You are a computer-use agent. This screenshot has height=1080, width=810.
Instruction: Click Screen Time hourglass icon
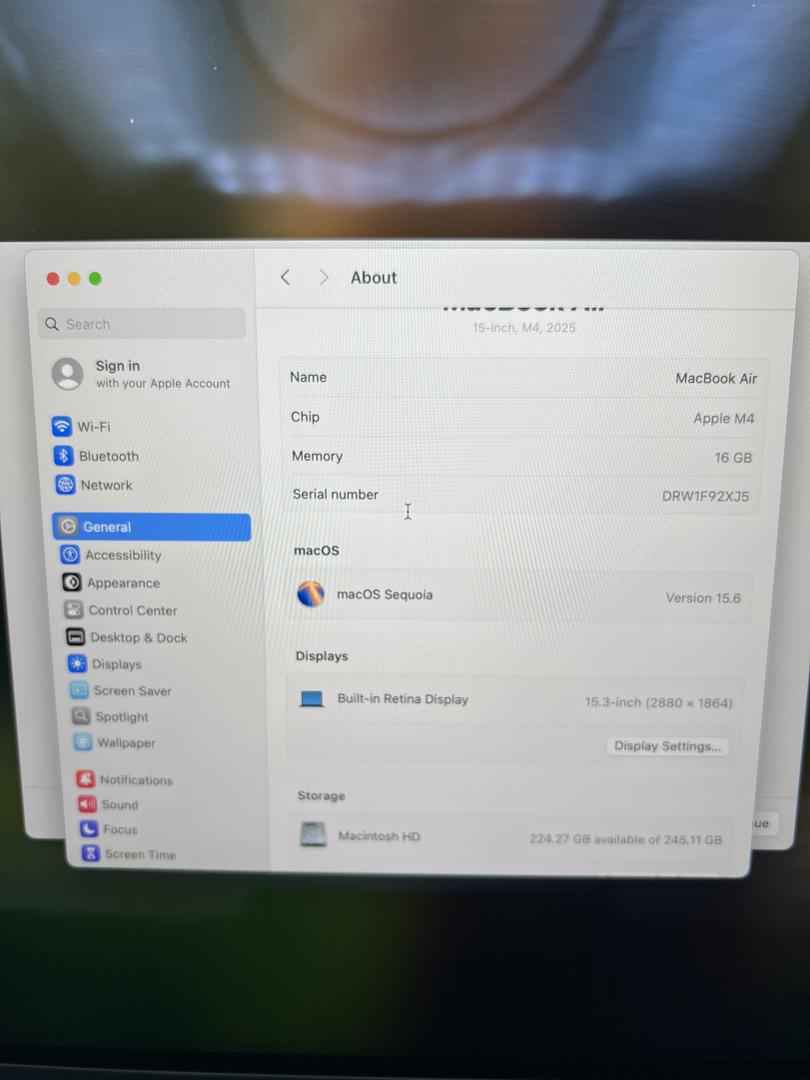(x=91, y=853)
